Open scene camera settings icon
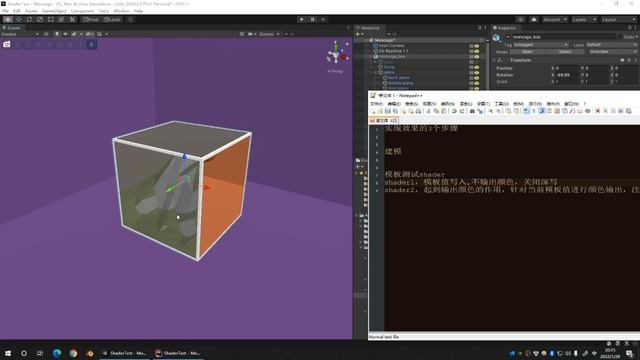Viewport: 640px width, 360px height. click(250, 34)
